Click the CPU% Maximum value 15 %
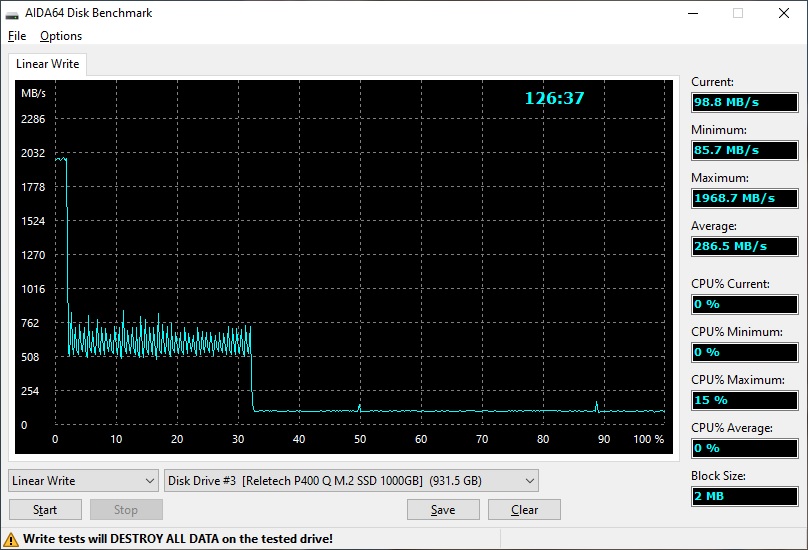 pos(745,400)
